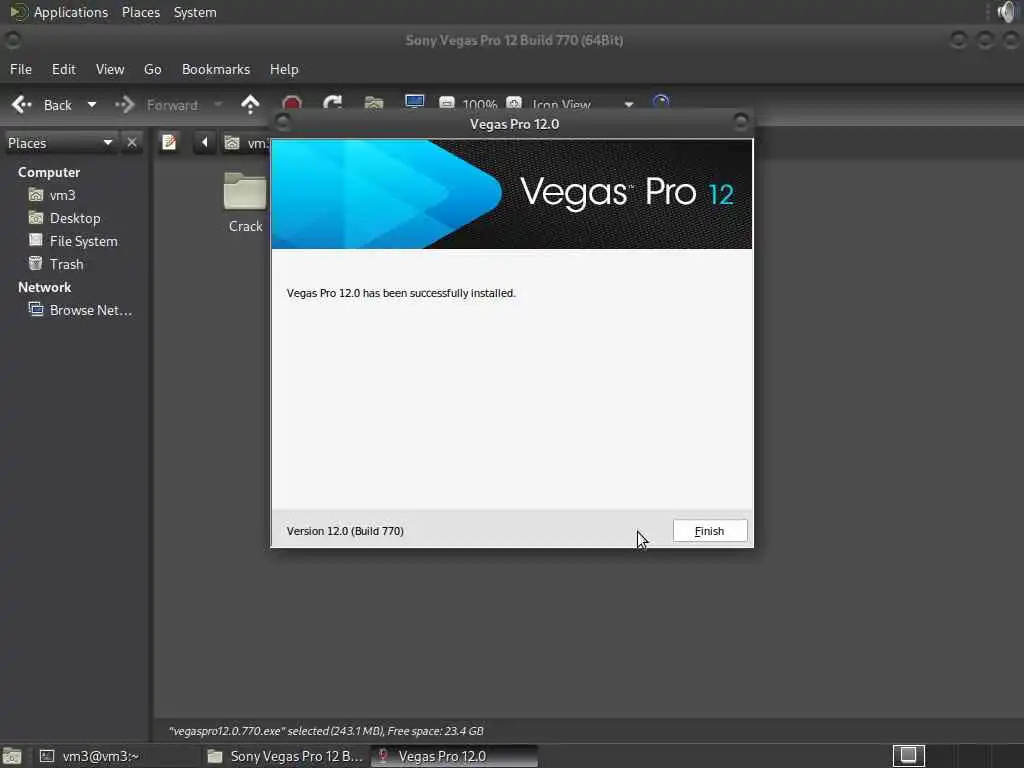Image resolution: width=1024 pixels, height=768 pixels.
Task: Open the Computer toolbar icon
Action: pyautogui.click(x=415, y=103)
